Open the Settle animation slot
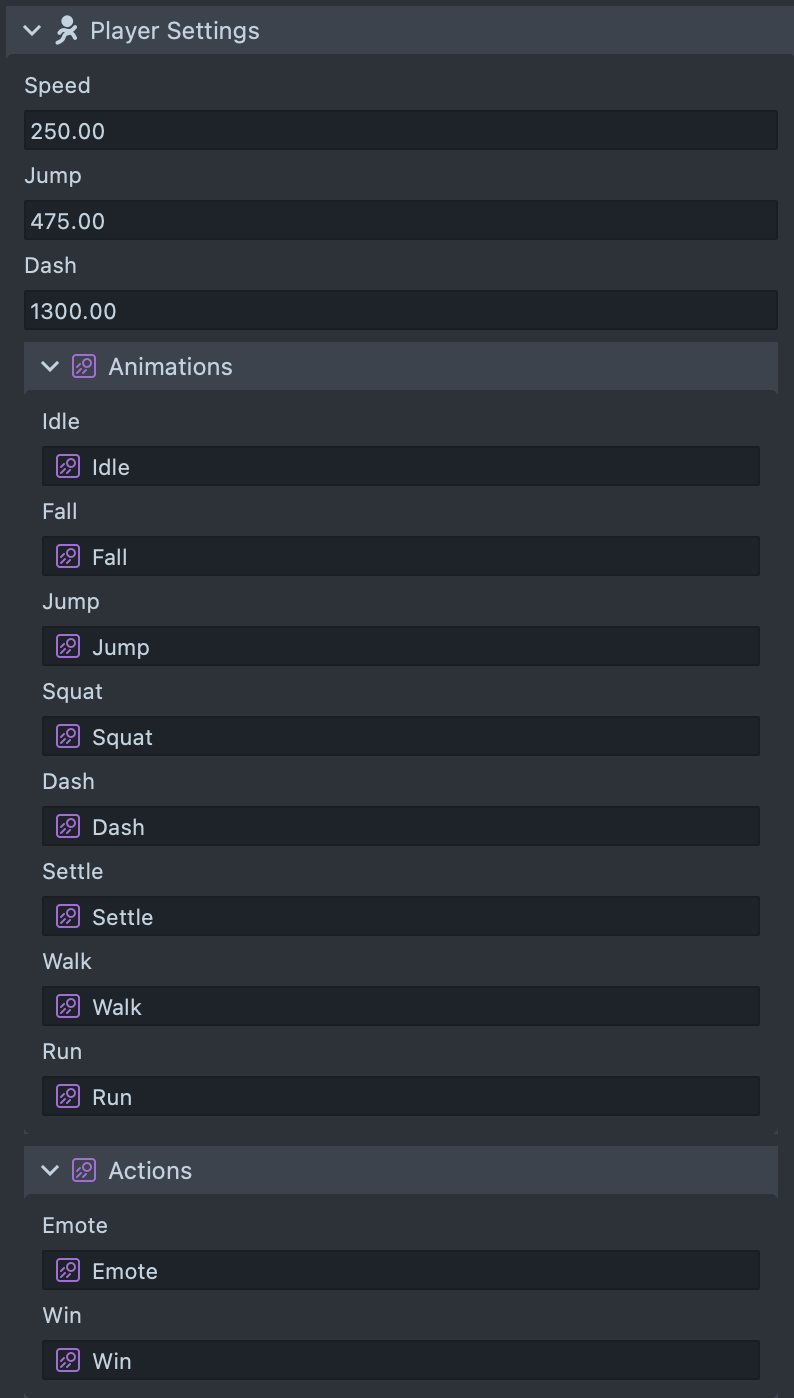 (400, 916)
